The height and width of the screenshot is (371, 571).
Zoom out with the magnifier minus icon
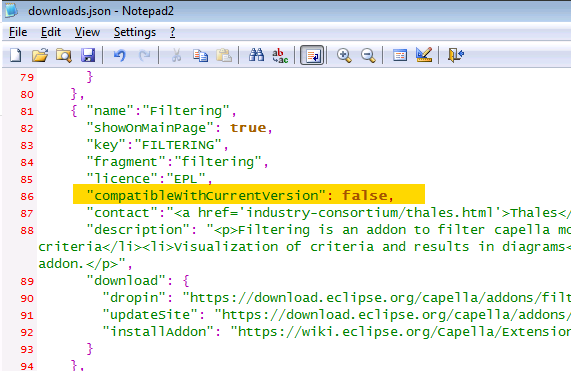click(368, 55)
